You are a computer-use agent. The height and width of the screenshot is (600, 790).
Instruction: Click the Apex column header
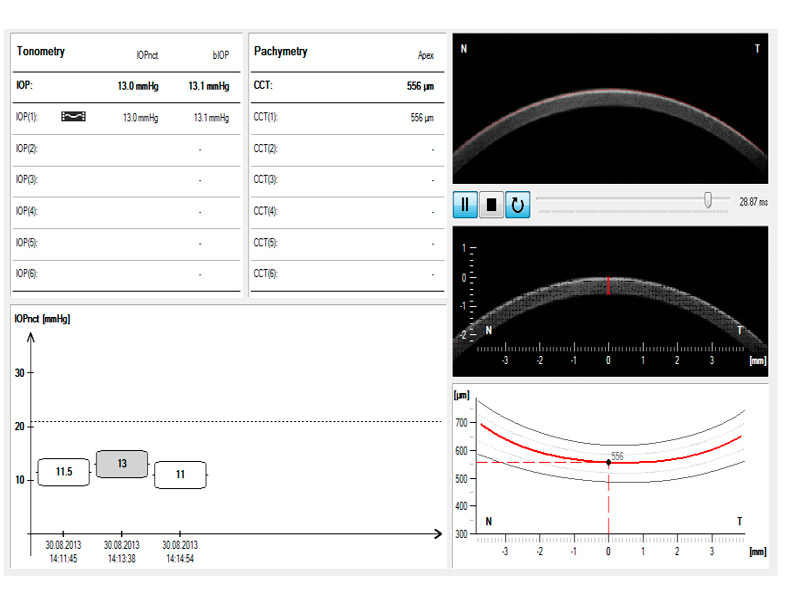click(x=426, y=57)
